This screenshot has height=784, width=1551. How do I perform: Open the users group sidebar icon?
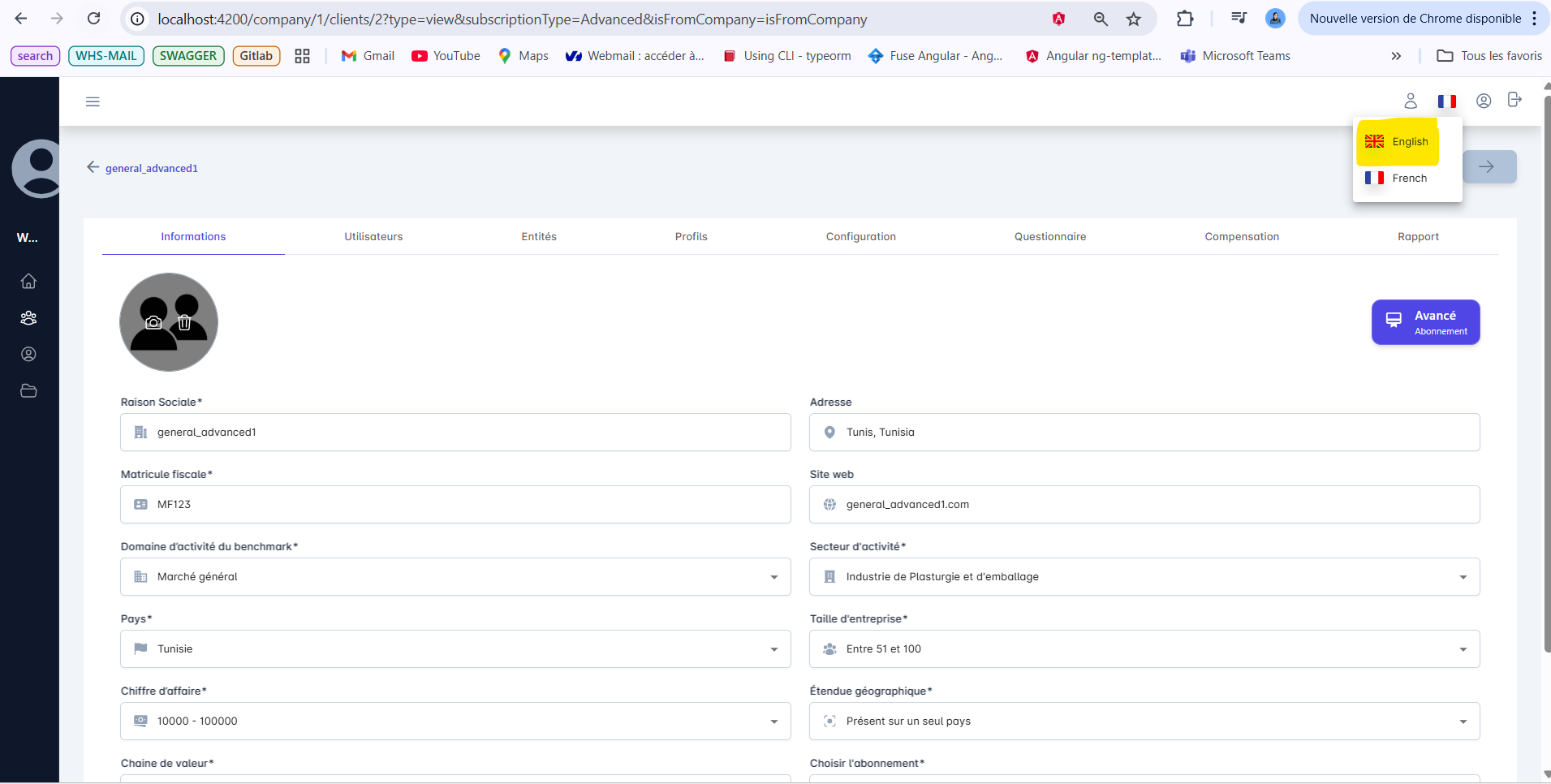click(28, 317)
